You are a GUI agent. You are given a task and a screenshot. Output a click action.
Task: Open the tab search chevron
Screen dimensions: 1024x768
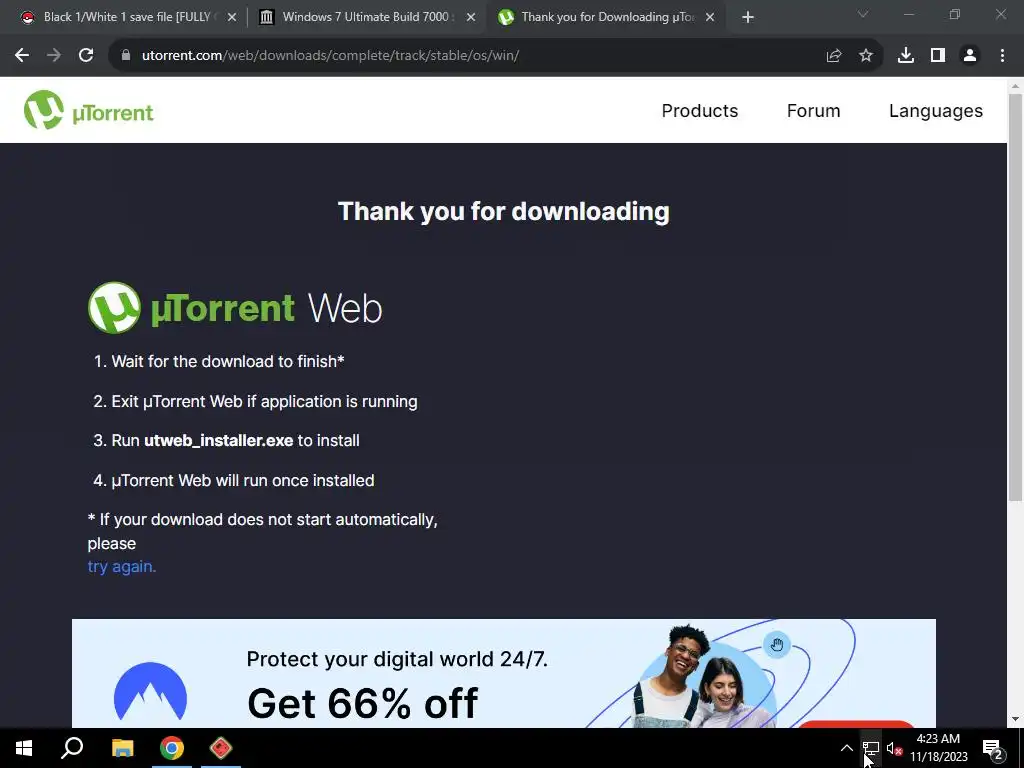pos(863,14)
